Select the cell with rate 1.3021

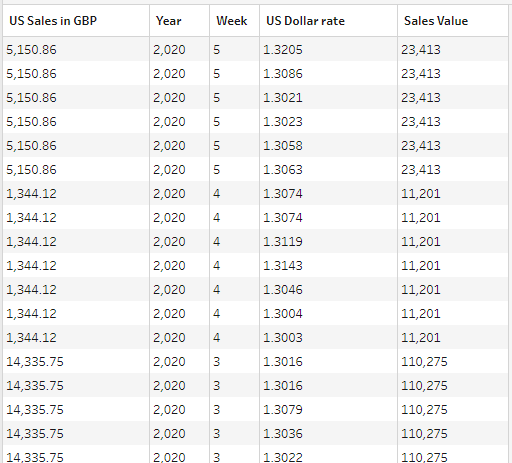pos(328,97)
